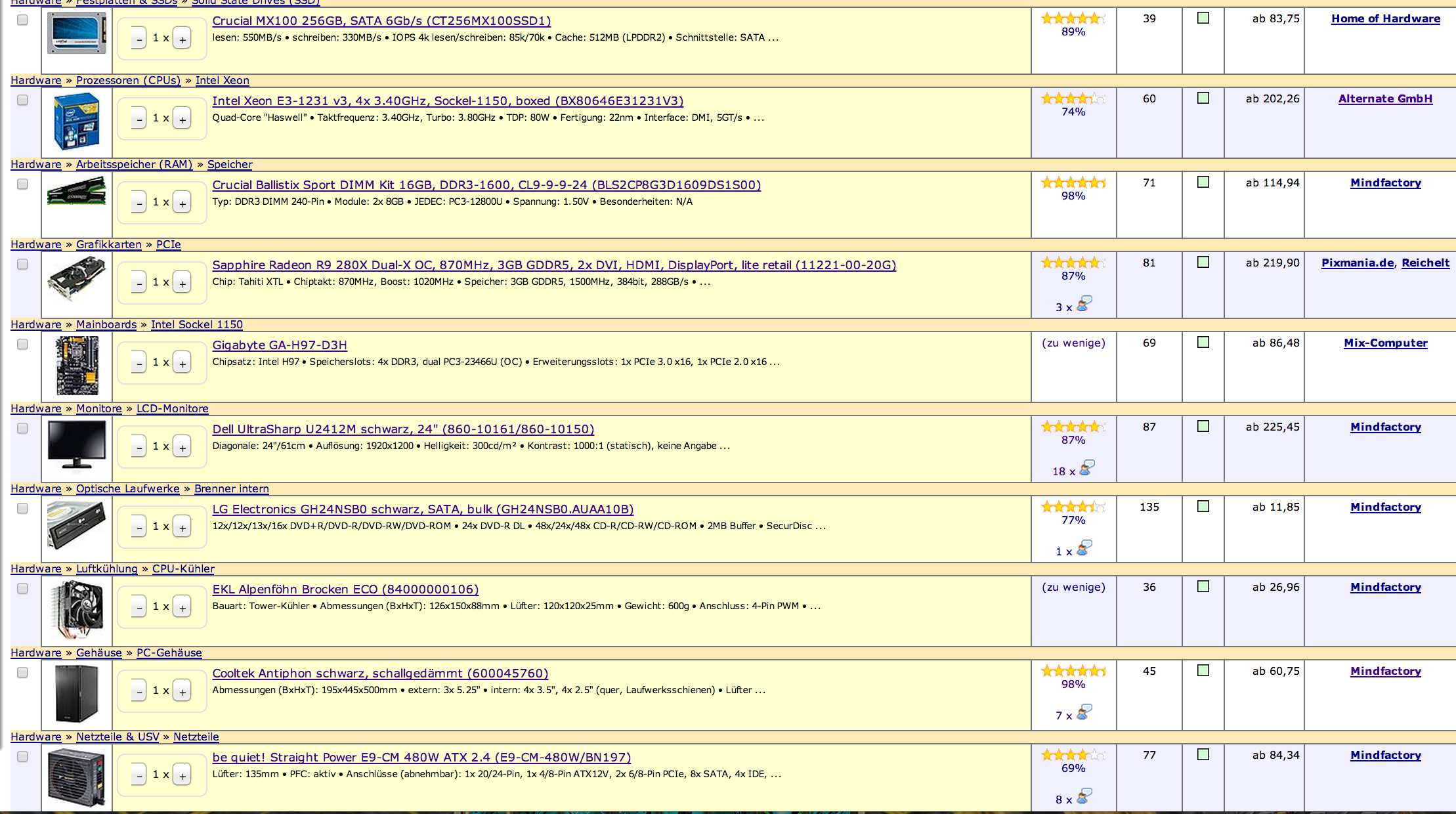Check the left checkbox for Dell UltraSharp

[22, 428]
